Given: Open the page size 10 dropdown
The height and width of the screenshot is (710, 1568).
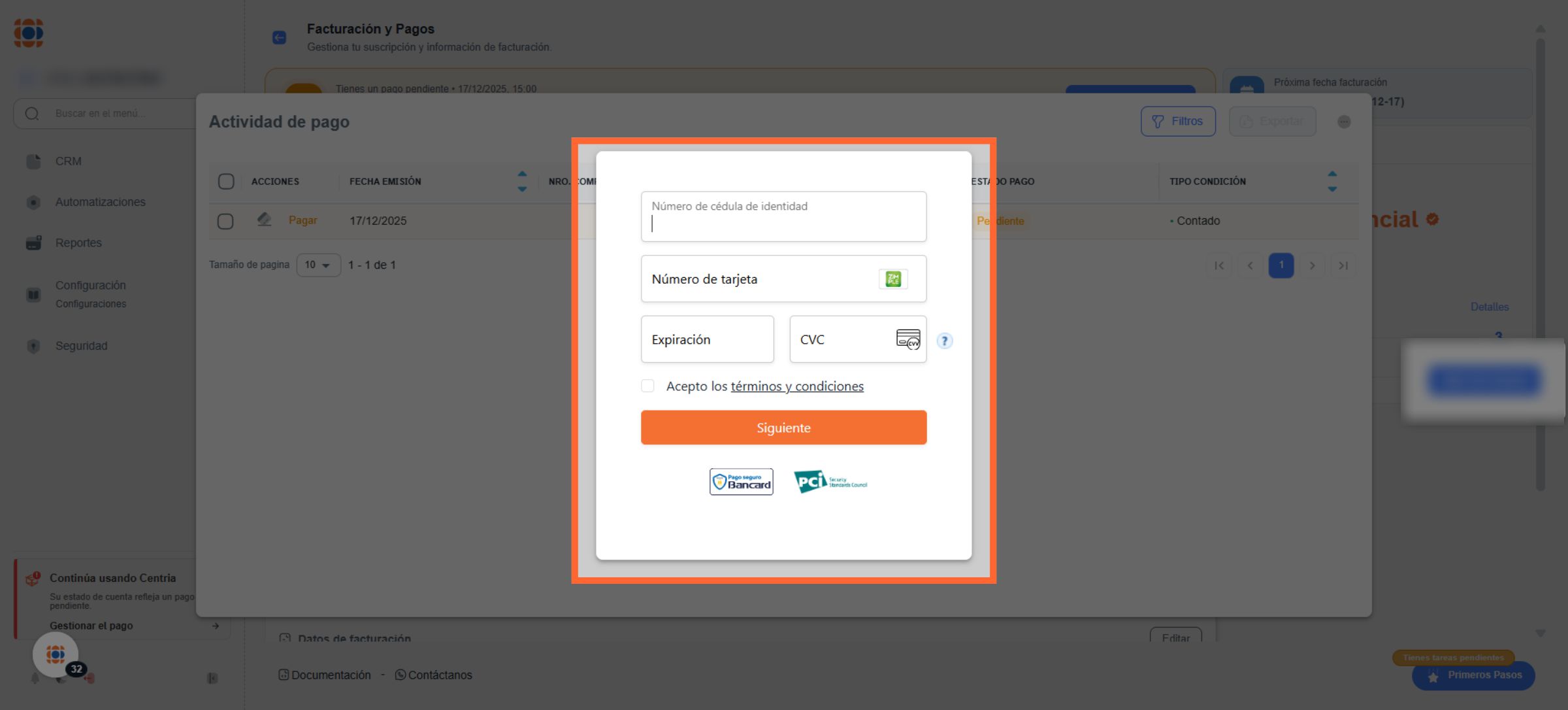Looking at the screenshot, I should 318,265.
